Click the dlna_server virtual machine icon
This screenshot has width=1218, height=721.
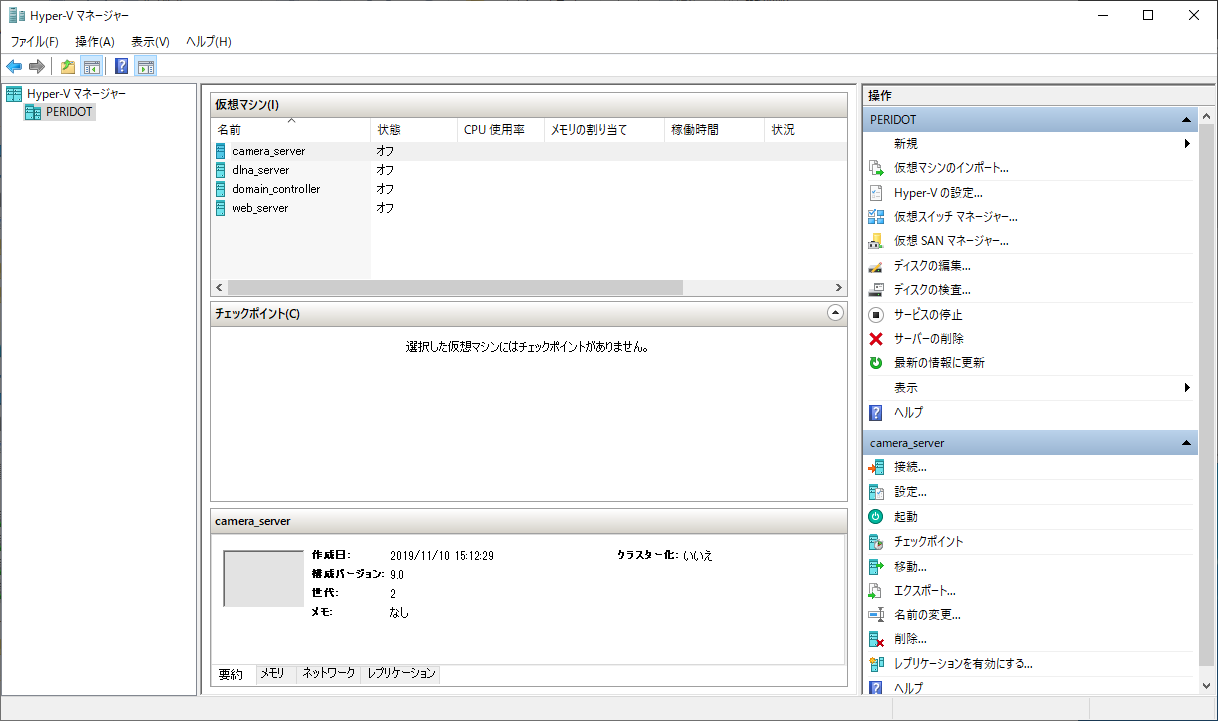221,170
